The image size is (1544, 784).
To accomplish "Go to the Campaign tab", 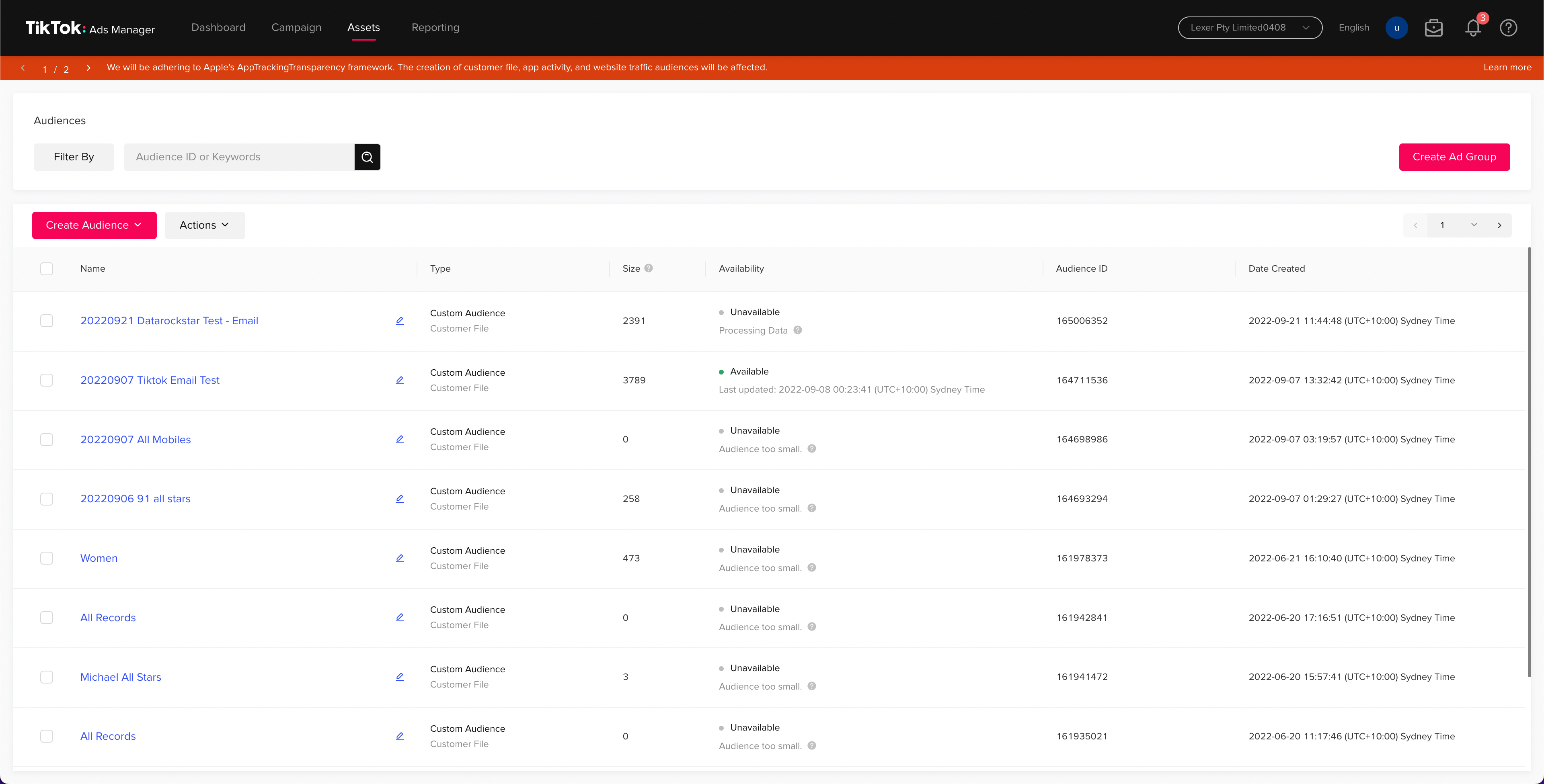I will [x=296, y=28].
